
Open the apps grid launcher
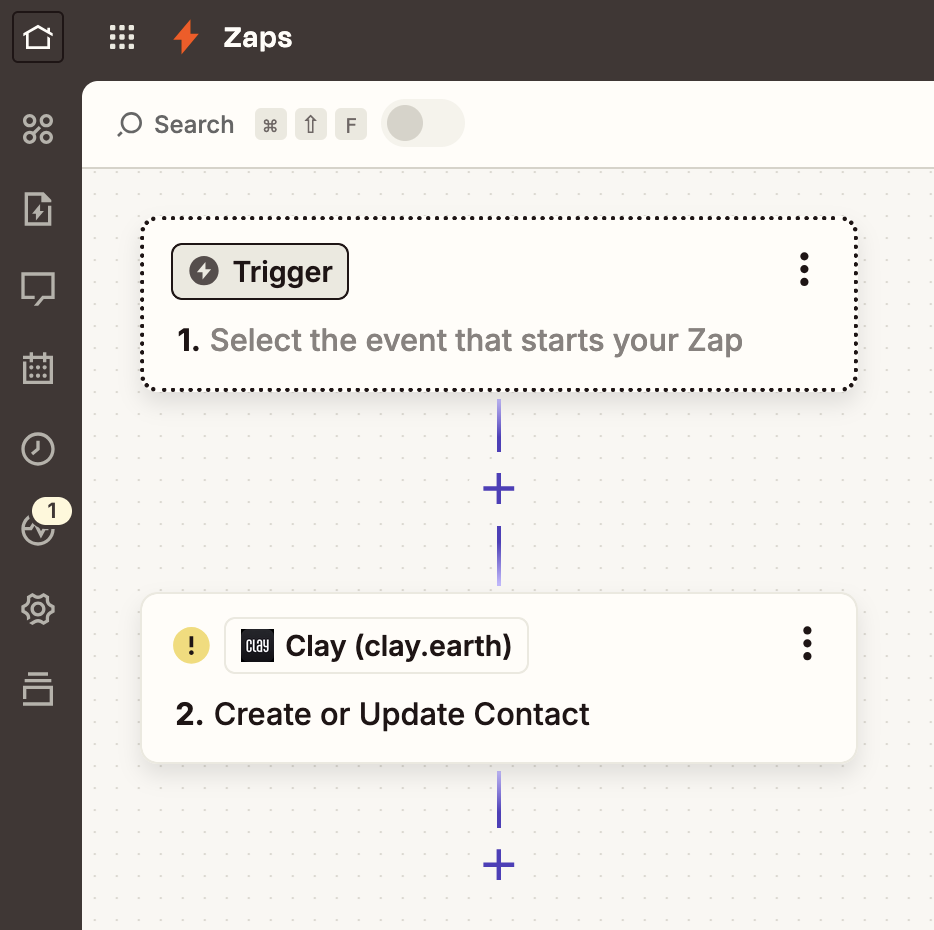point(122,38)
